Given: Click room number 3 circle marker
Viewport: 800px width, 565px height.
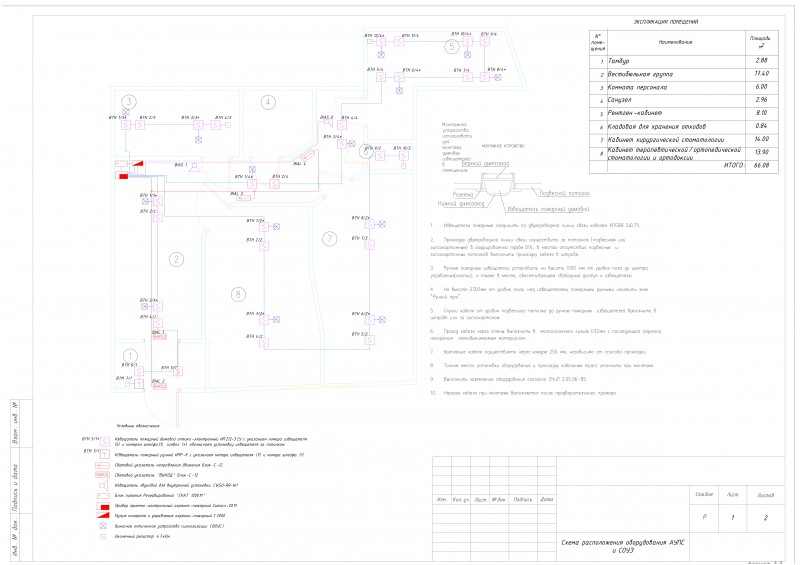Looking at the screenshot, I should coord(129,102).
